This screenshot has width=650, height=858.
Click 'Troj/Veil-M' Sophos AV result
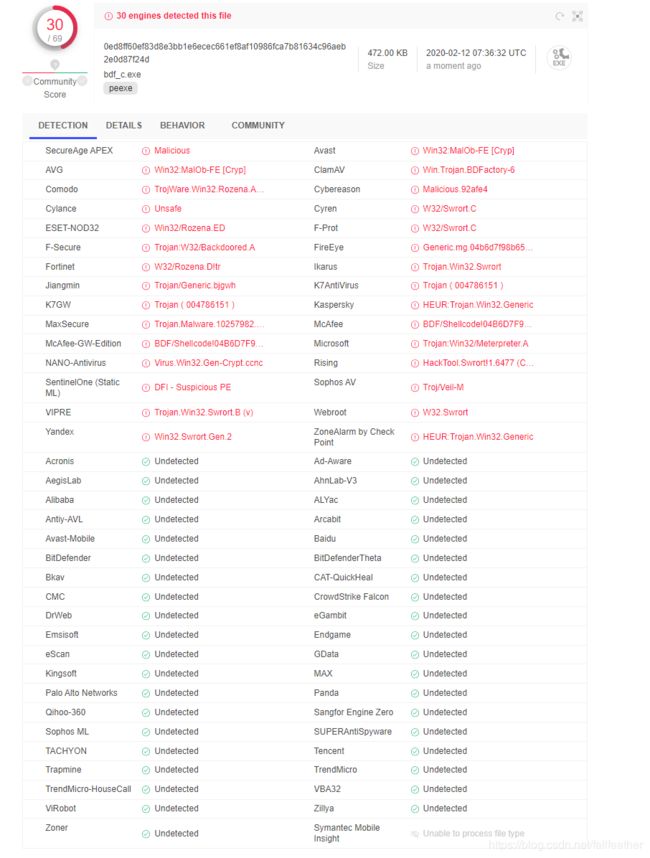(443, 387)
